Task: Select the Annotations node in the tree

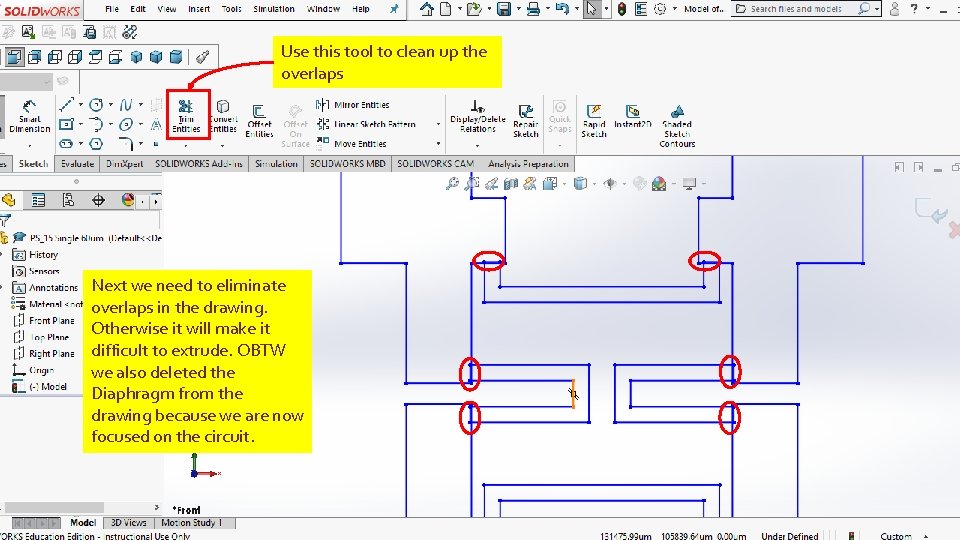Action: click(x=45, y=287)
